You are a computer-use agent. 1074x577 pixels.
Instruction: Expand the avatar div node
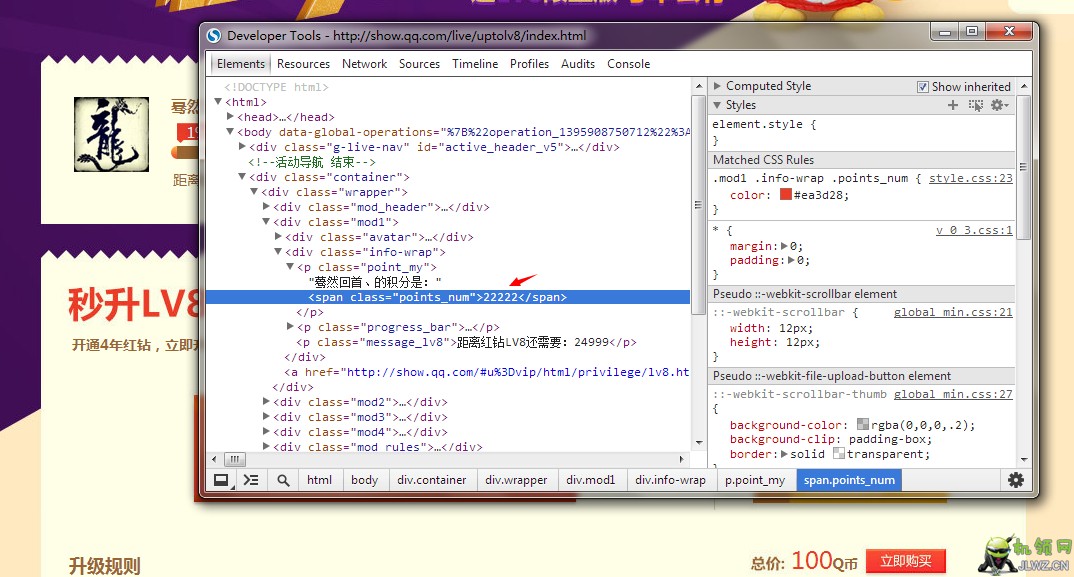[279, 236]
